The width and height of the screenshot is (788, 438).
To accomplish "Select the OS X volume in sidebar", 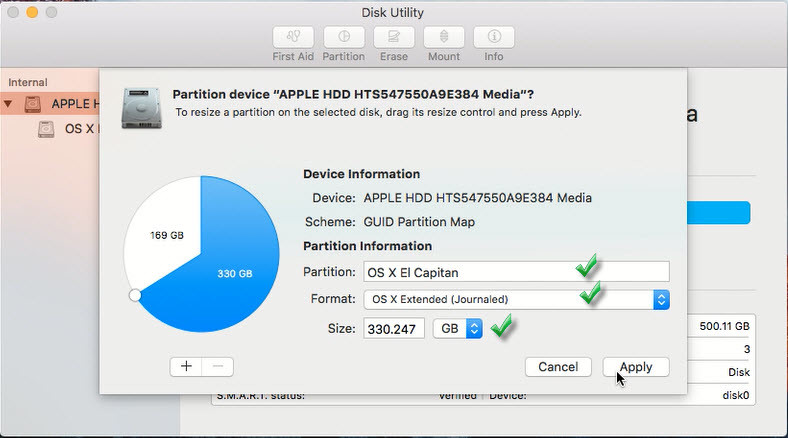I will pyautogui.click(x=68, y=129).
